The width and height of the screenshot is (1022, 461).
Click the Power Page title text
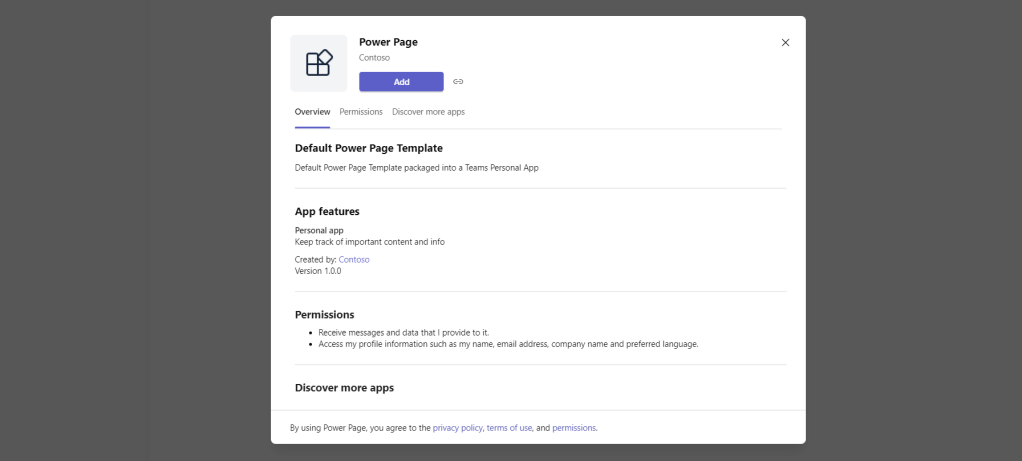coord(388,42)
